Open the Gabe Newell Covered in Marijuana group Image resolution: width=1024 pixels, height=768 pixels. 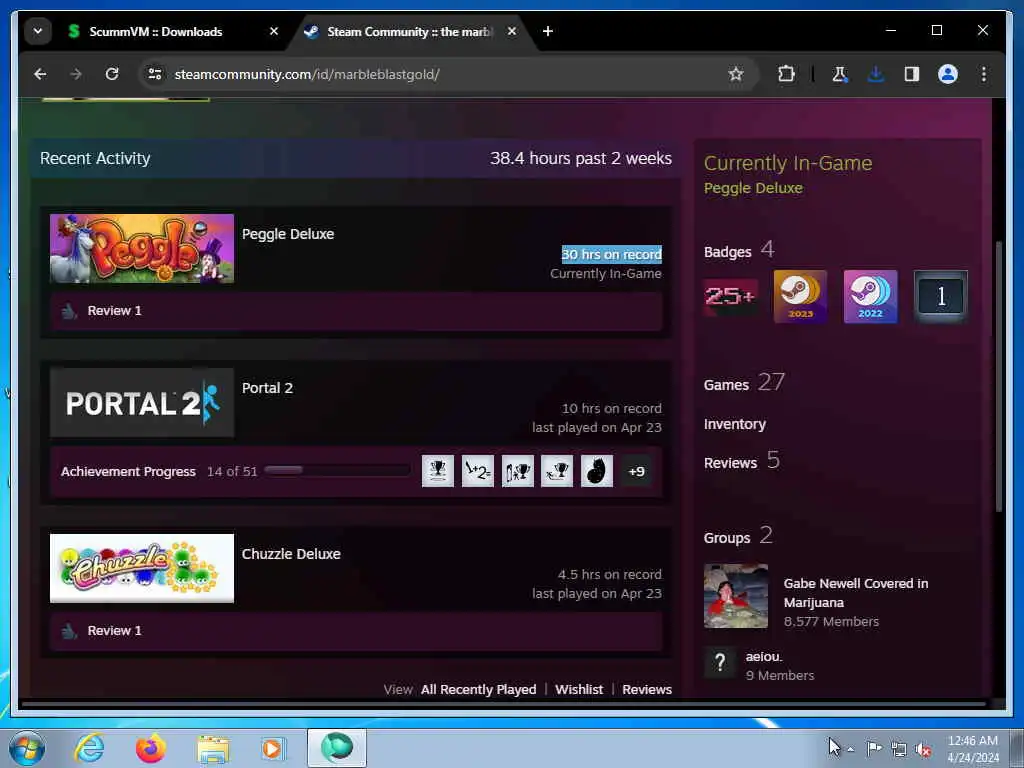click(x=856, y=593)
